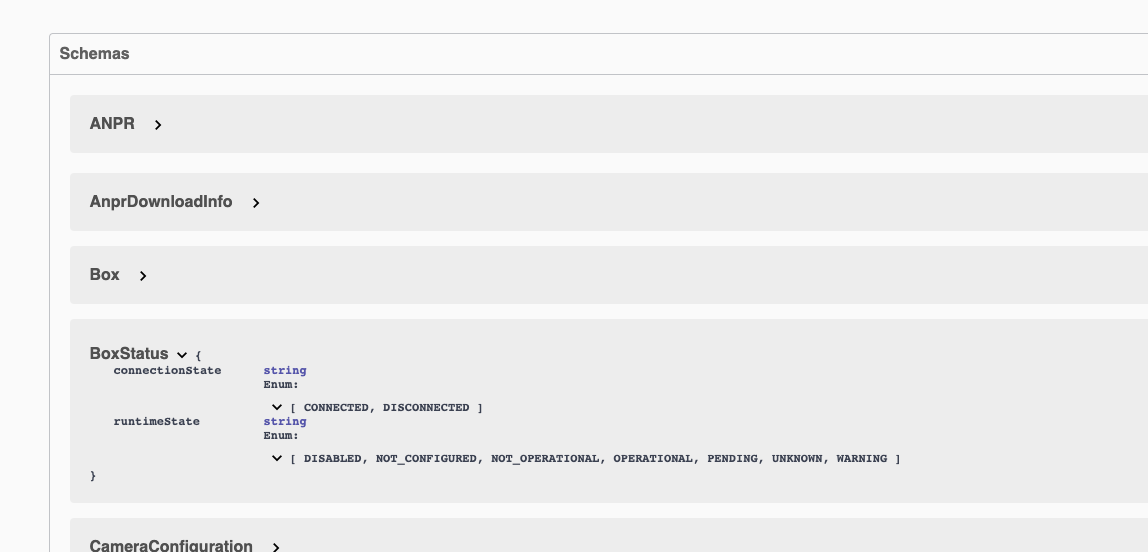Click the Box schema name

click(104, 275)
